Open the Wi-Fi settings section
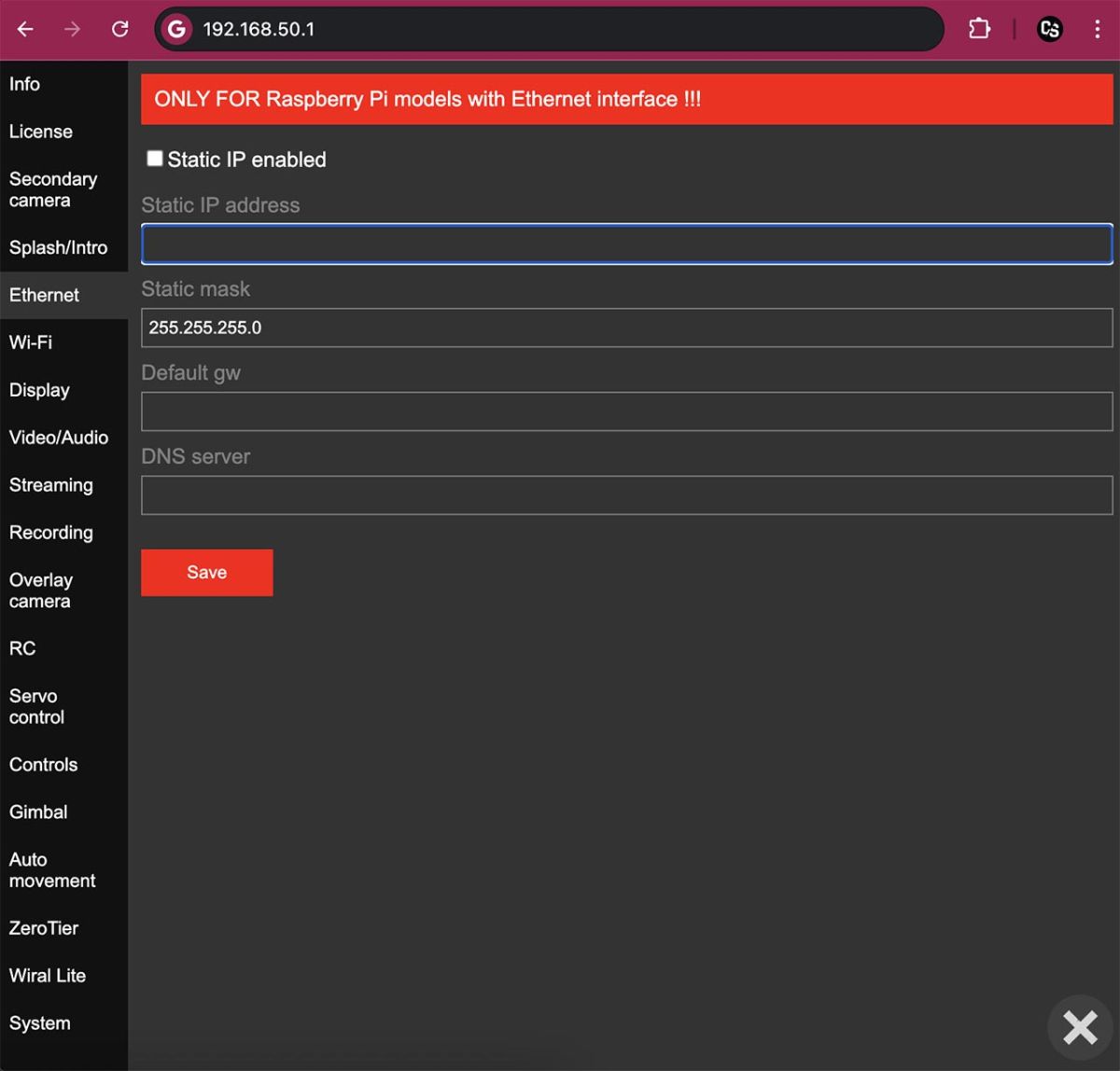 tap(30, 342)
